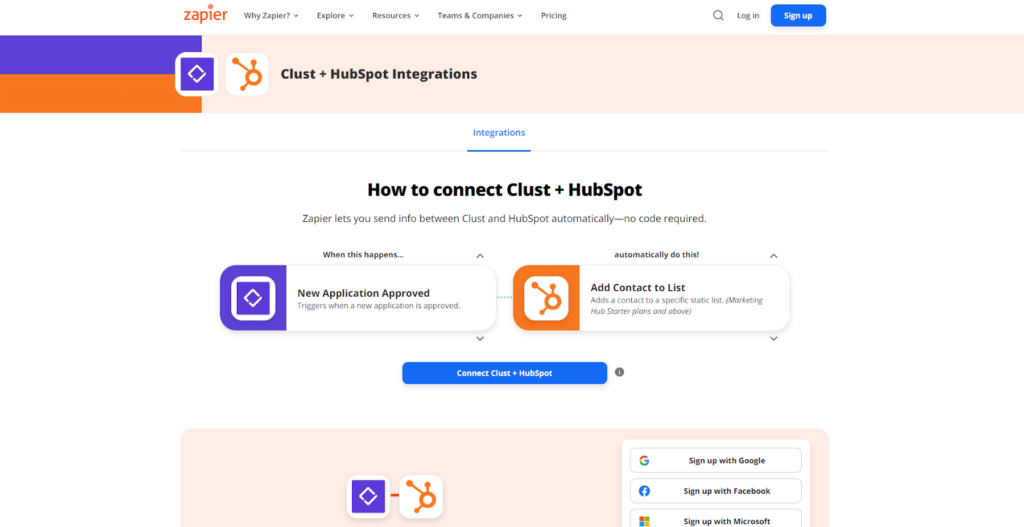Open the search magnifier icon
Screen dimensions: 1024x527
click(x=718, y=16)
